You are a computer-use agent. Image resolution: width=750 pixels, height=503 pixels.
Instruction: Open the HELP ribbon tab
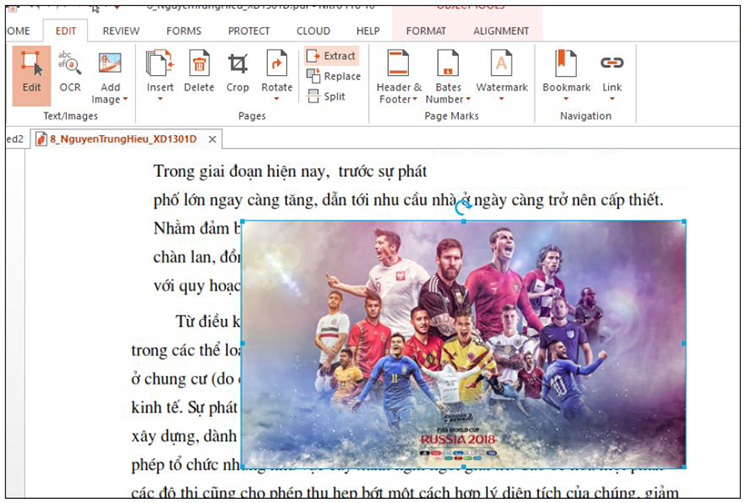pos(368,31)
